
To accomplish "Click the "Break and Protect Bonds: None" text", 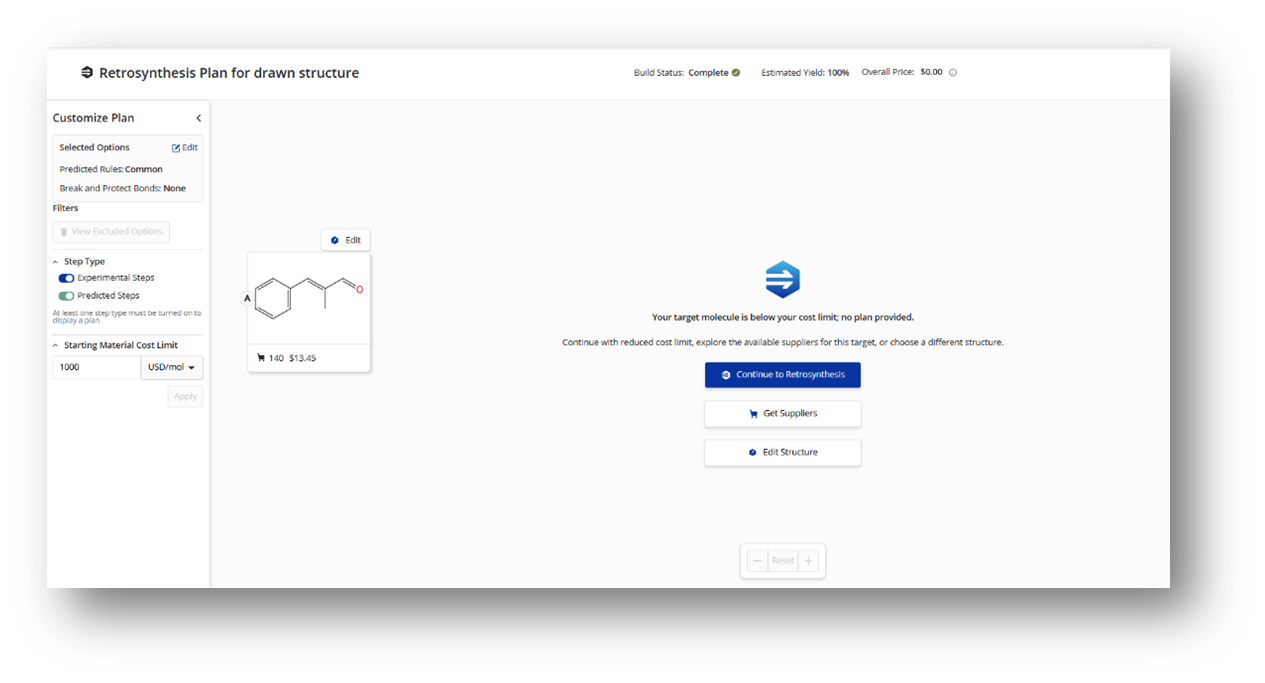I will [x=122, y=188].
